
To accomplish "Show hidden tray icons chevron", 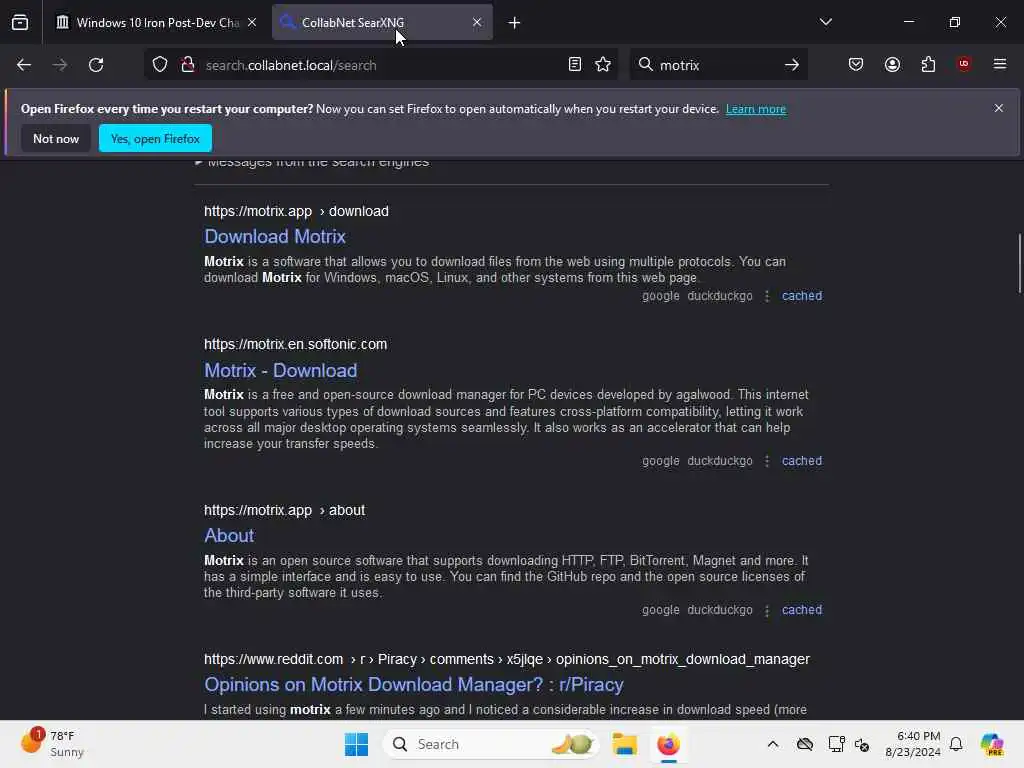I will pyautogui.click(x=773, y=744).
